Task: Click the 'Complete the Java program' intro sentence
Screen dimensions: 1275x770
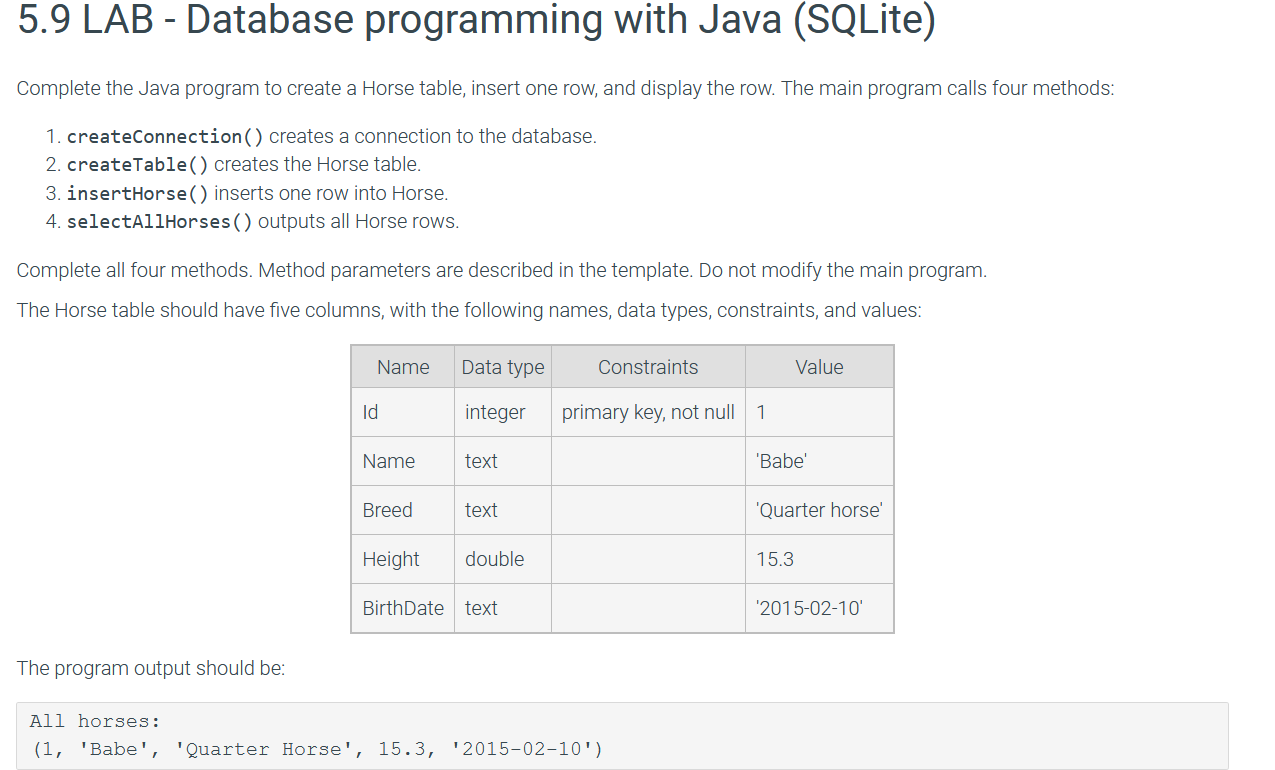Action: click(x=565, y=88)
